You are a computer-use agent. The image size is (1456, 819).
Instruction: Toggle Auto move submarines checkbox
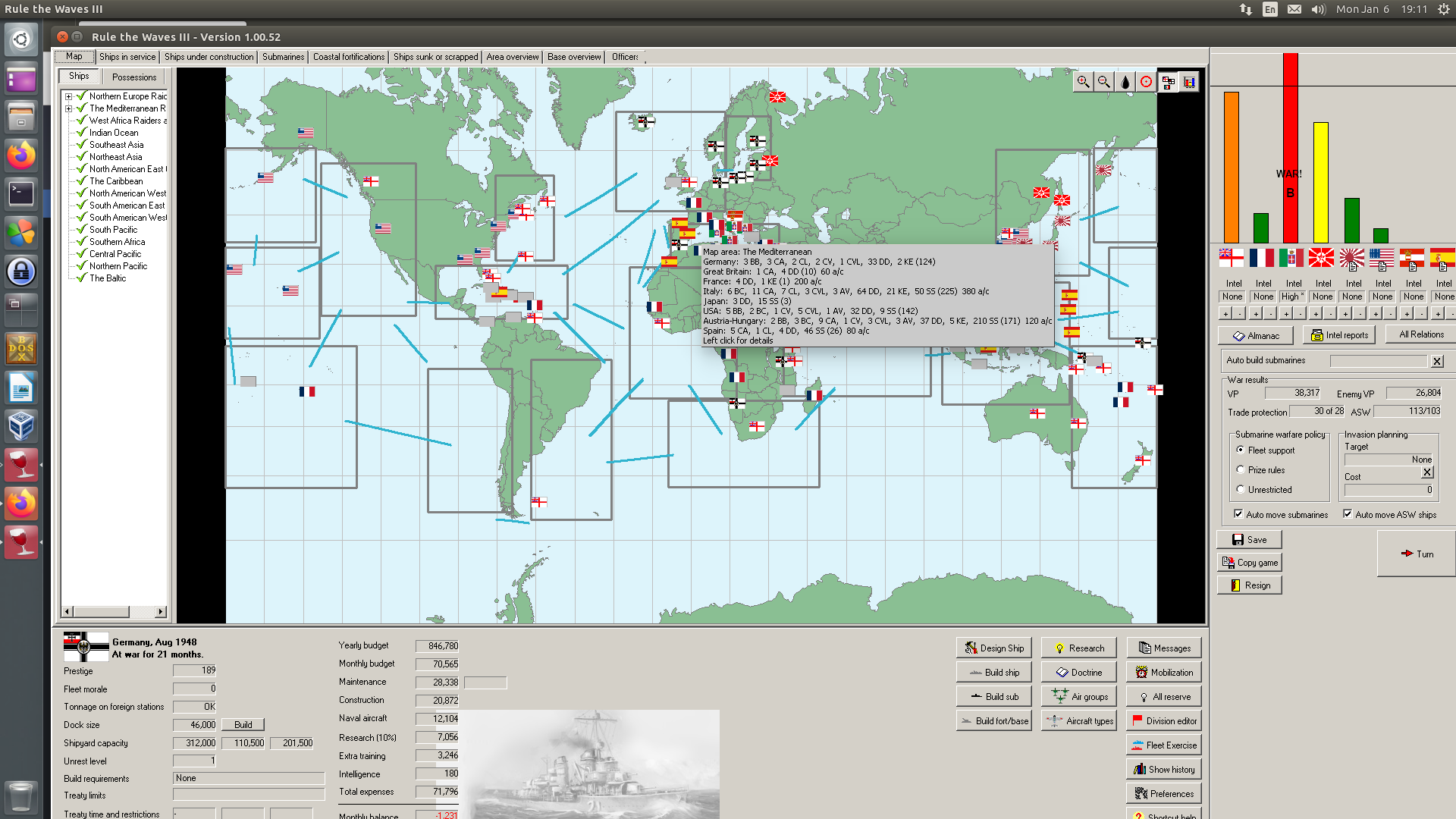click(x=1238, y=514)
